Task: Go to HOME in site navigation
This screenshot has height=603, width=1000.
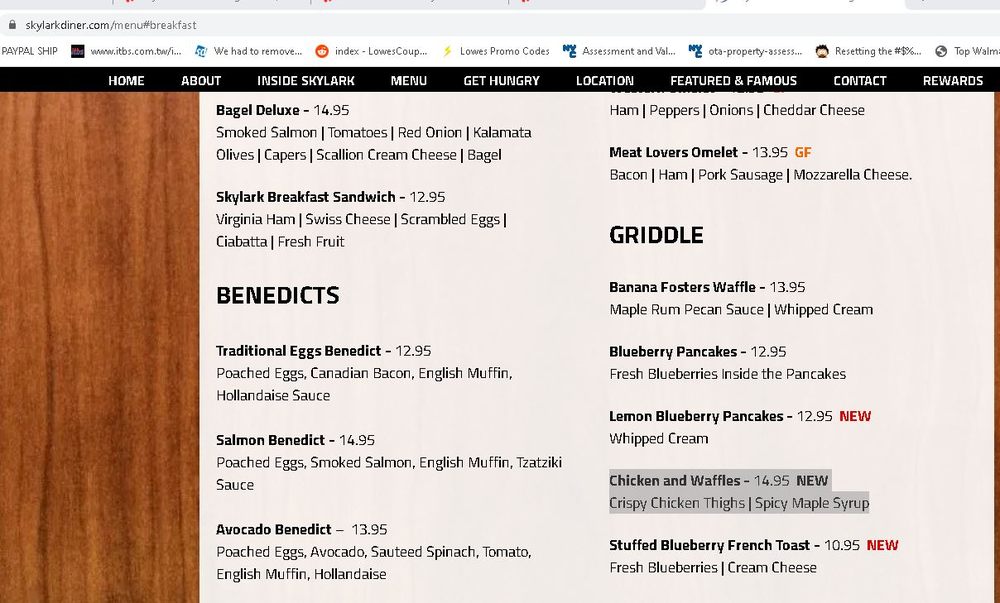Action: coord(126,81)
